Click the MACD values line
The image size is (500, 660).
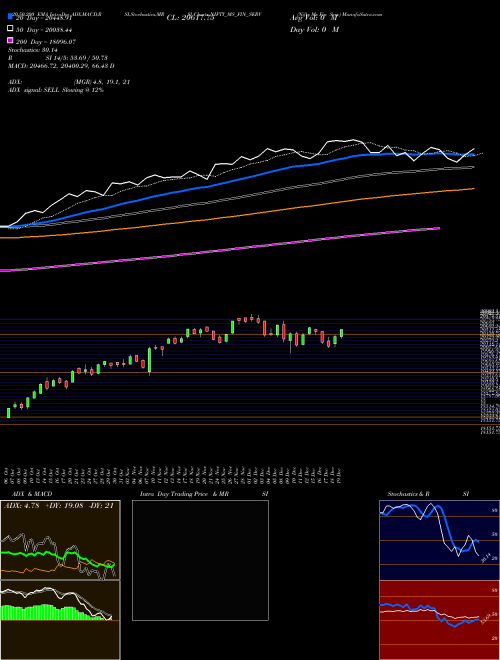[x=61, y=66]
